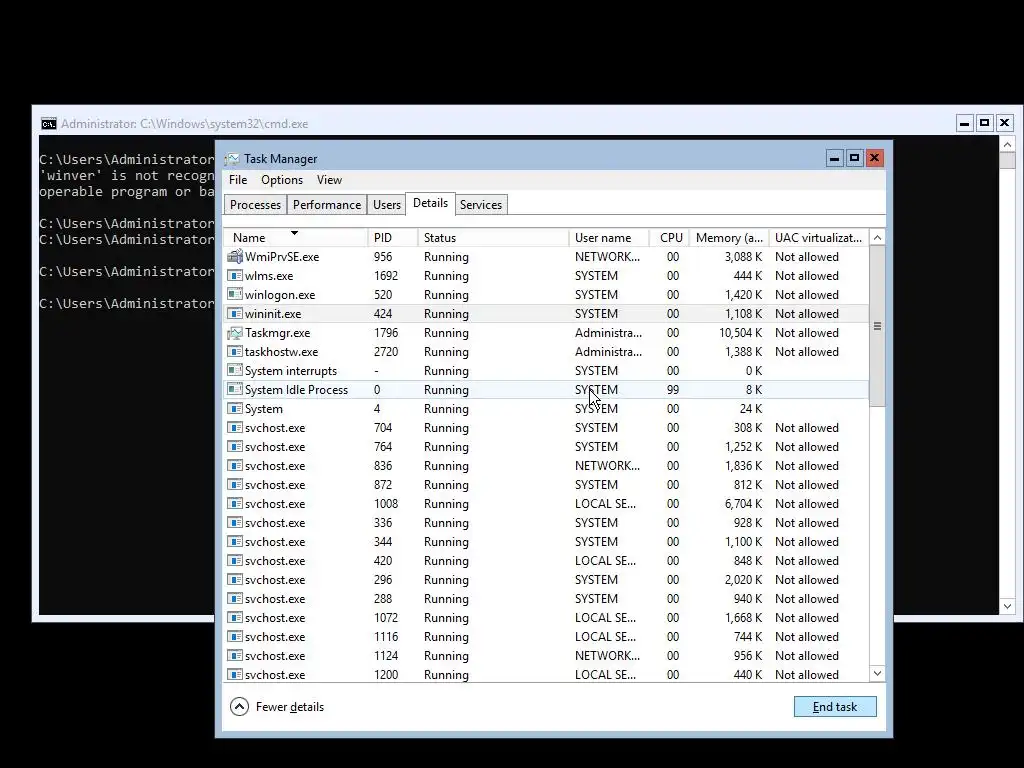The image size is (1024, 768).
Task: Click icon of svchost.exe PID 296
Action: [234, 579]
